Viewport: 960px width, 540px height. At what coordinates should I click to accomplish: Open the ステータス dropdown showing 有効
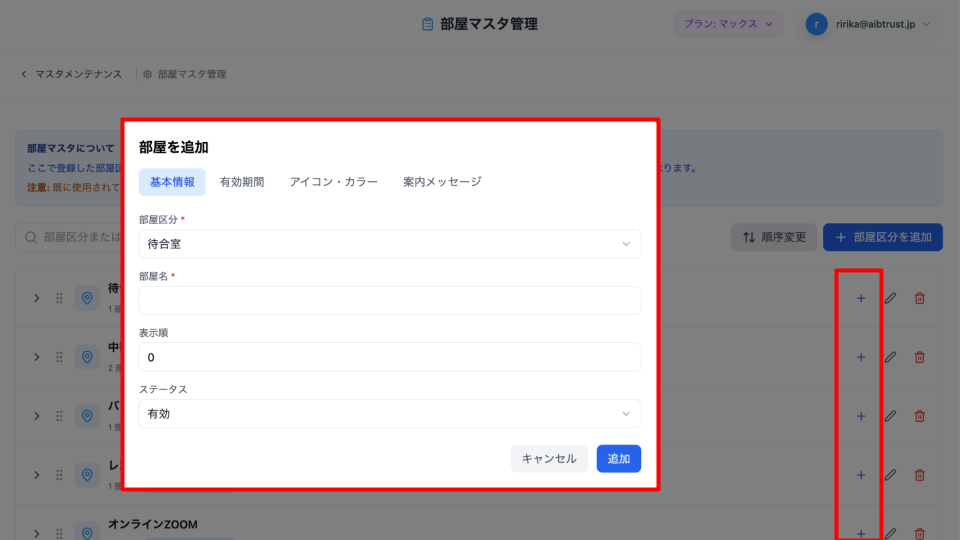[389, 414]
